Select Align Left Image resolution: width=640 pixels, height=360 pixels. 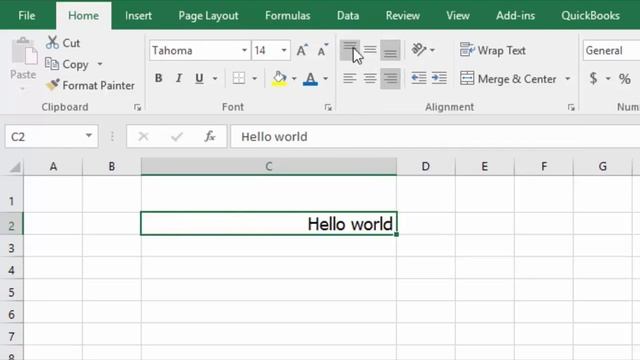click(x=350, y=78)
